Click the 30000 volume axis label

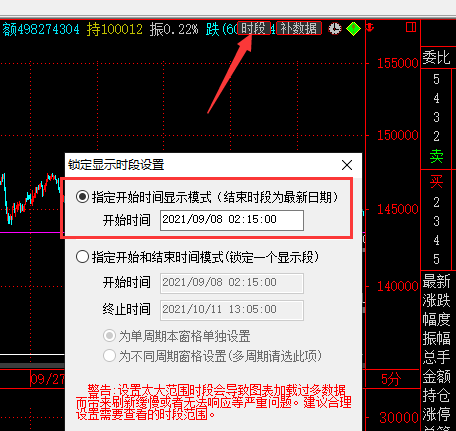pos(399,418)
